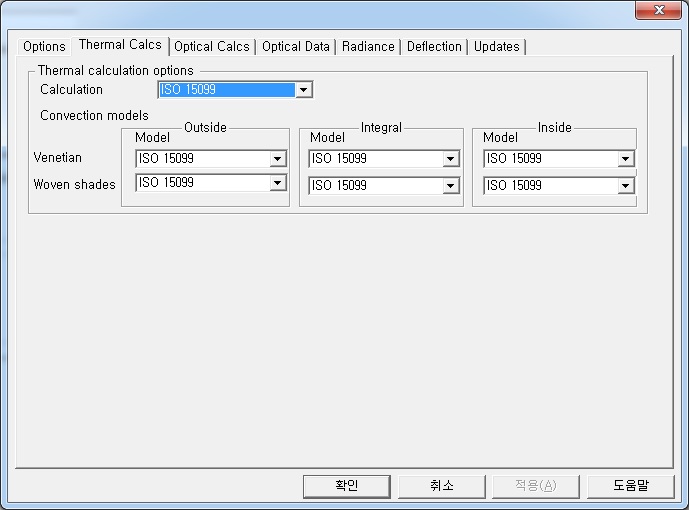
Task: Open Venetian Outside model dropdown
Action: point(277,159)
